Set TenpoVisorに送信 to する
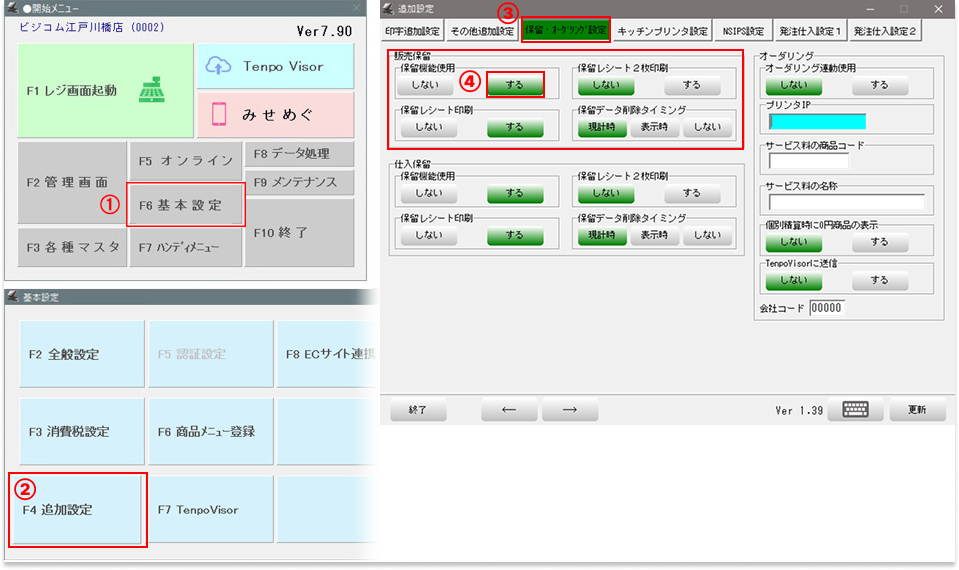959x570 pixels. click(x=879, y=280)
